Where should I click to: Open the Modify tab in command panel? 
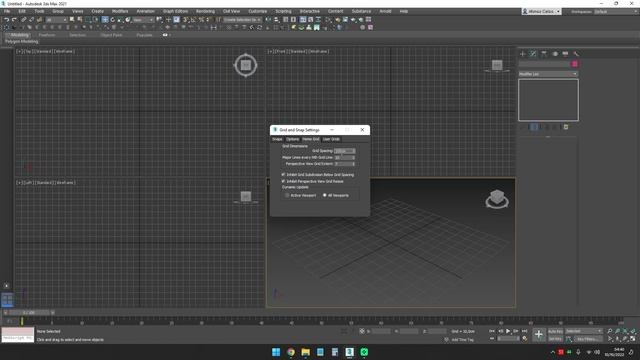(x=533, y=54)
